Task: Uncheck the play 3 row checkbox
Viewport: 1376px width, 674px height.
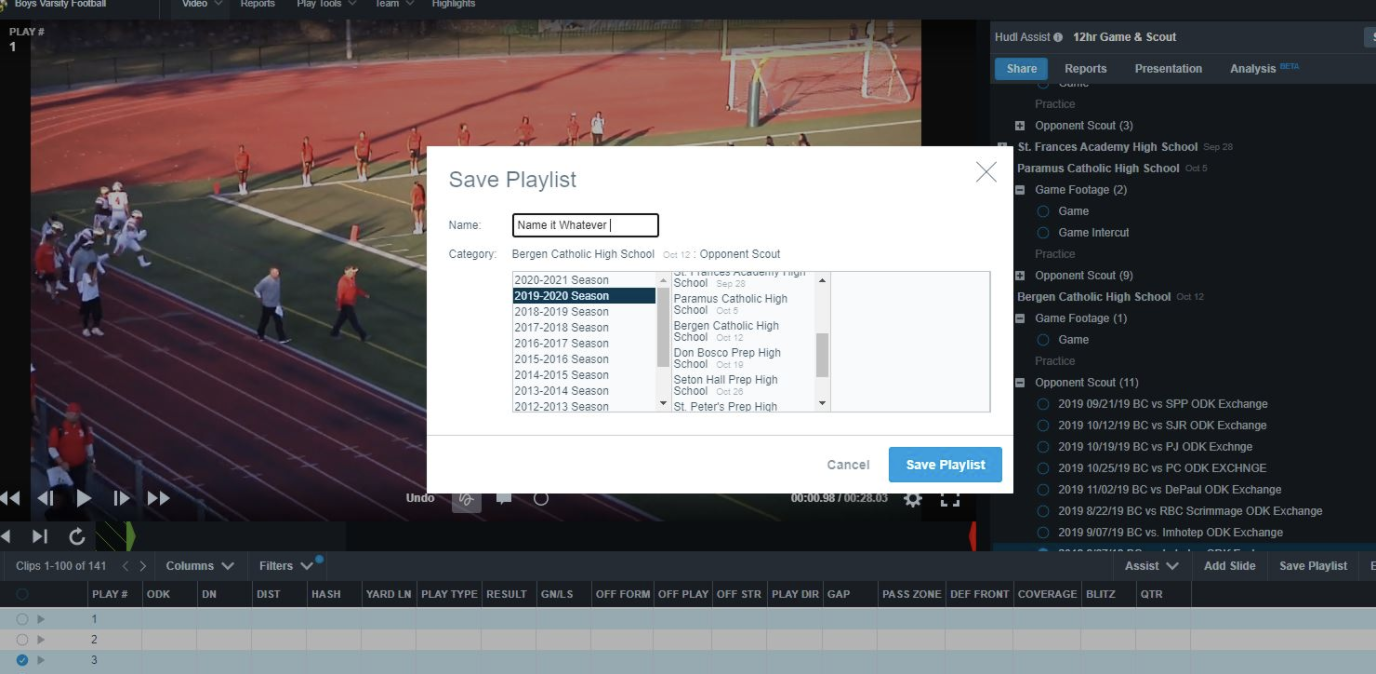Action: pyautogui.click(x=22, y=660)
